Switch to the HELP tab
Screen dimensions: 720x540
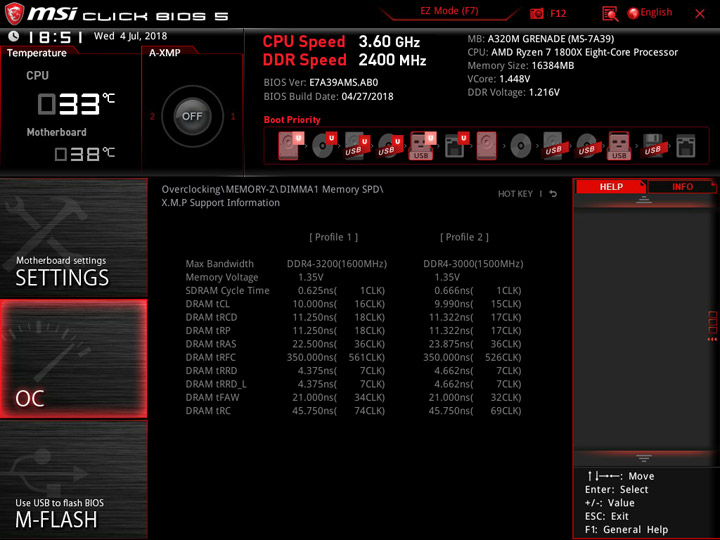(x=611, y=186)
